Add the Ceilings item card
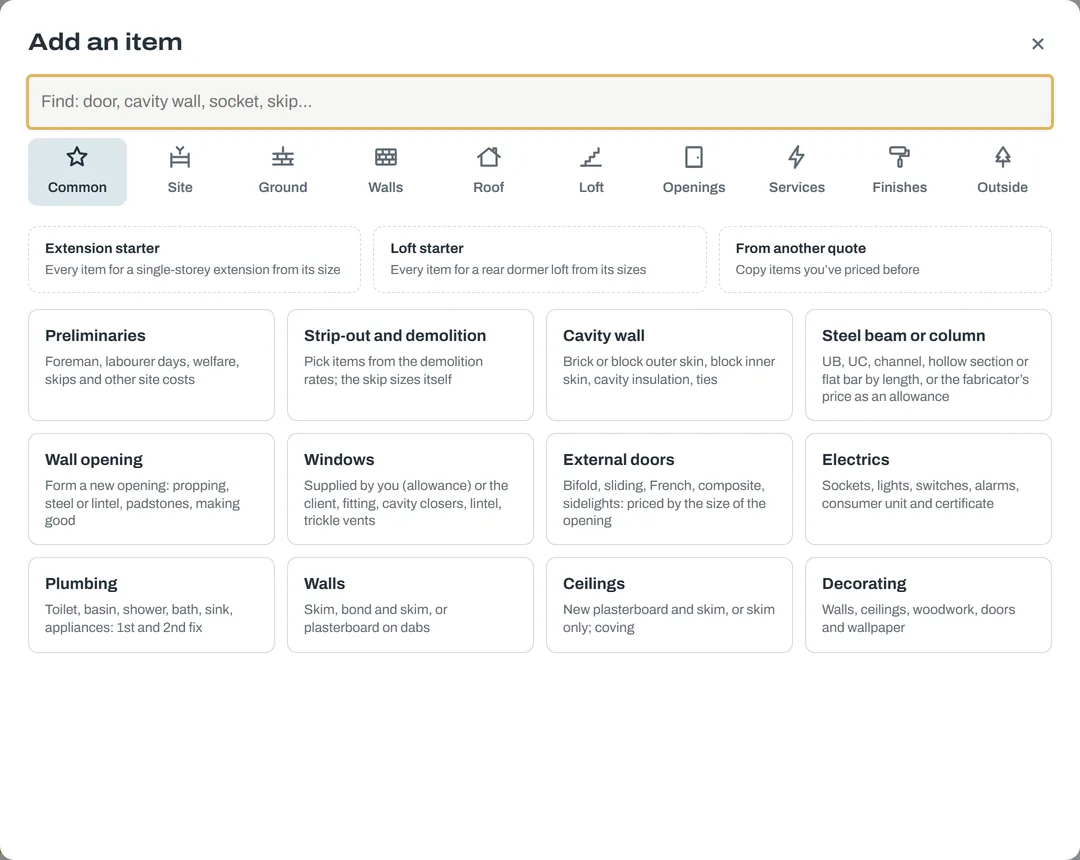This screenshot has height=860, width=1080. point(669,605)
